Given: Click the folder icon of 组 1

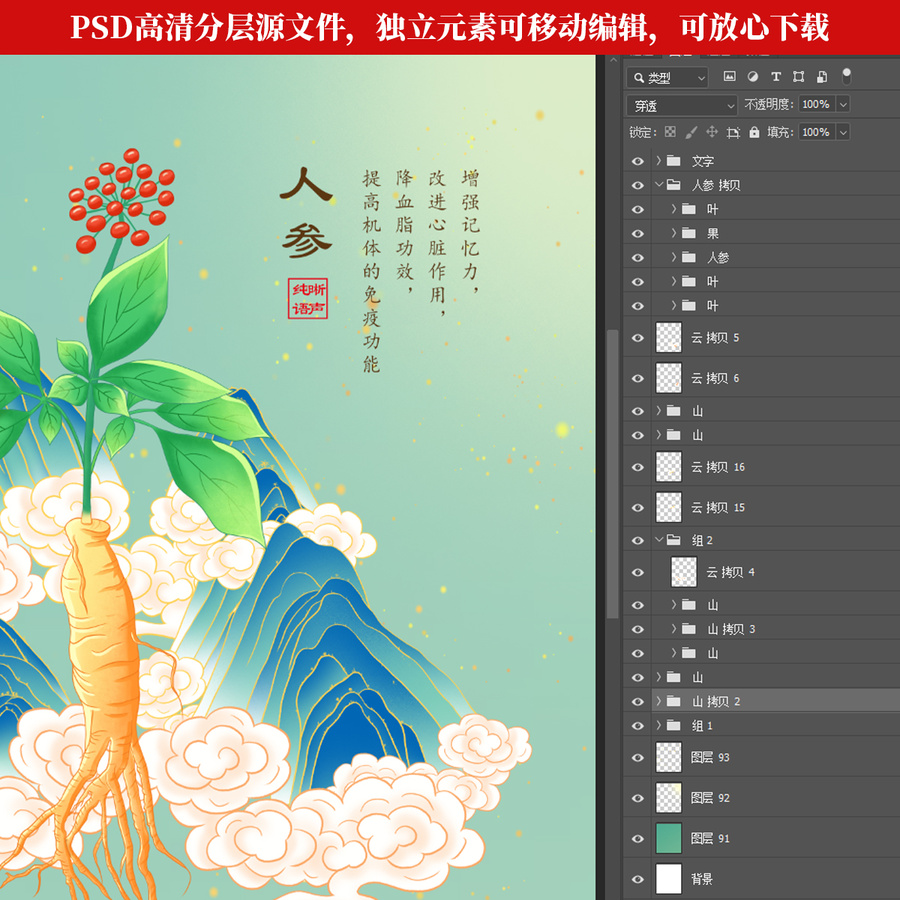Looking at the screenshot, I should (x=674, y=726).
